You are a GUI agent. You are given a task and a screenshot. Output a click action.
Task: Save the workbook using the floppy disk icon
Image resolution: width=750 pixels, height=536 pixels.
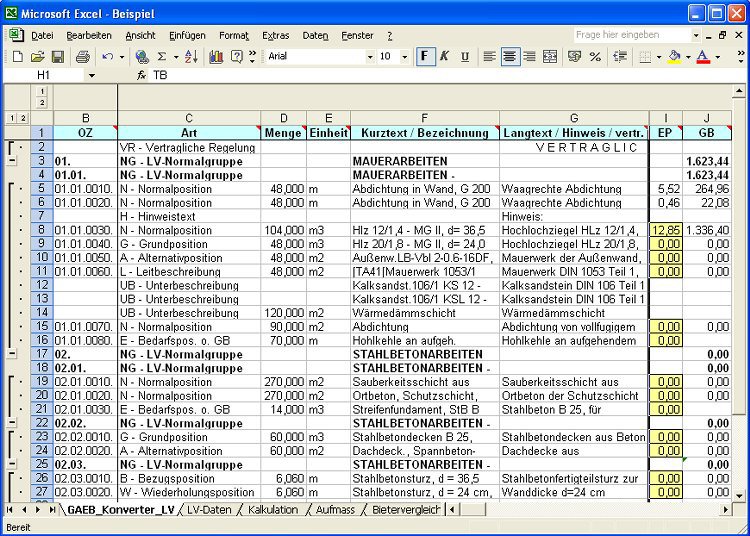pyautogui.click(x=58, y=57)
